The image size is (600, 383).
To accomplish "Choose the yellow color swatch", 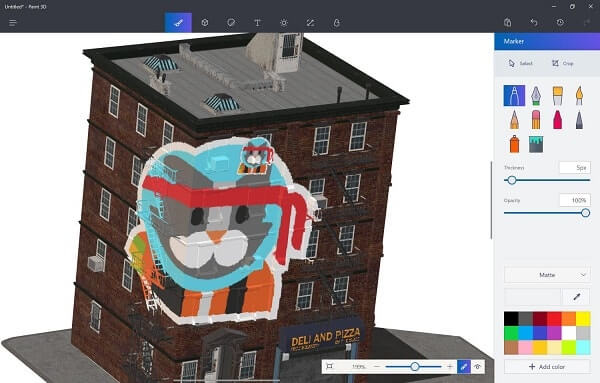I will click(583, 319).
